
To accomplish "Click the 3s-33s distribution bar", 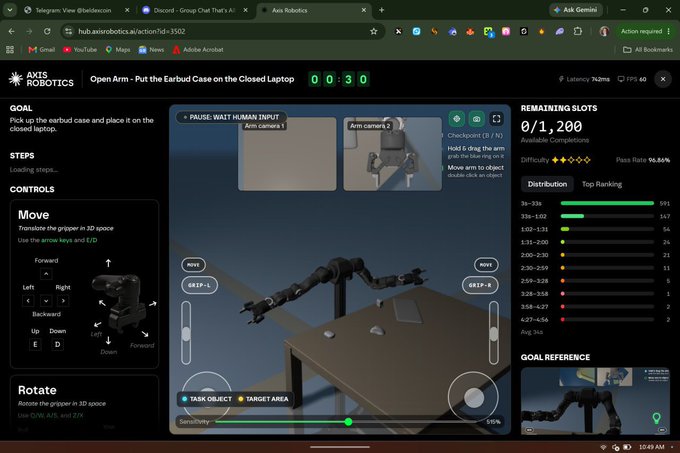I will pyautogui.click(x=607, y=203).
